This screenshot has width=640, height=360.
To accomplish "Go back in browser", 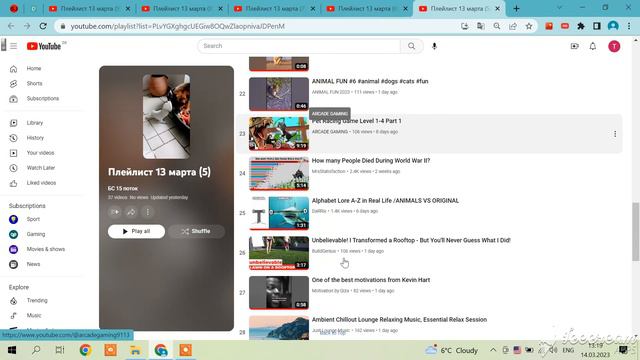I will 11,26.
